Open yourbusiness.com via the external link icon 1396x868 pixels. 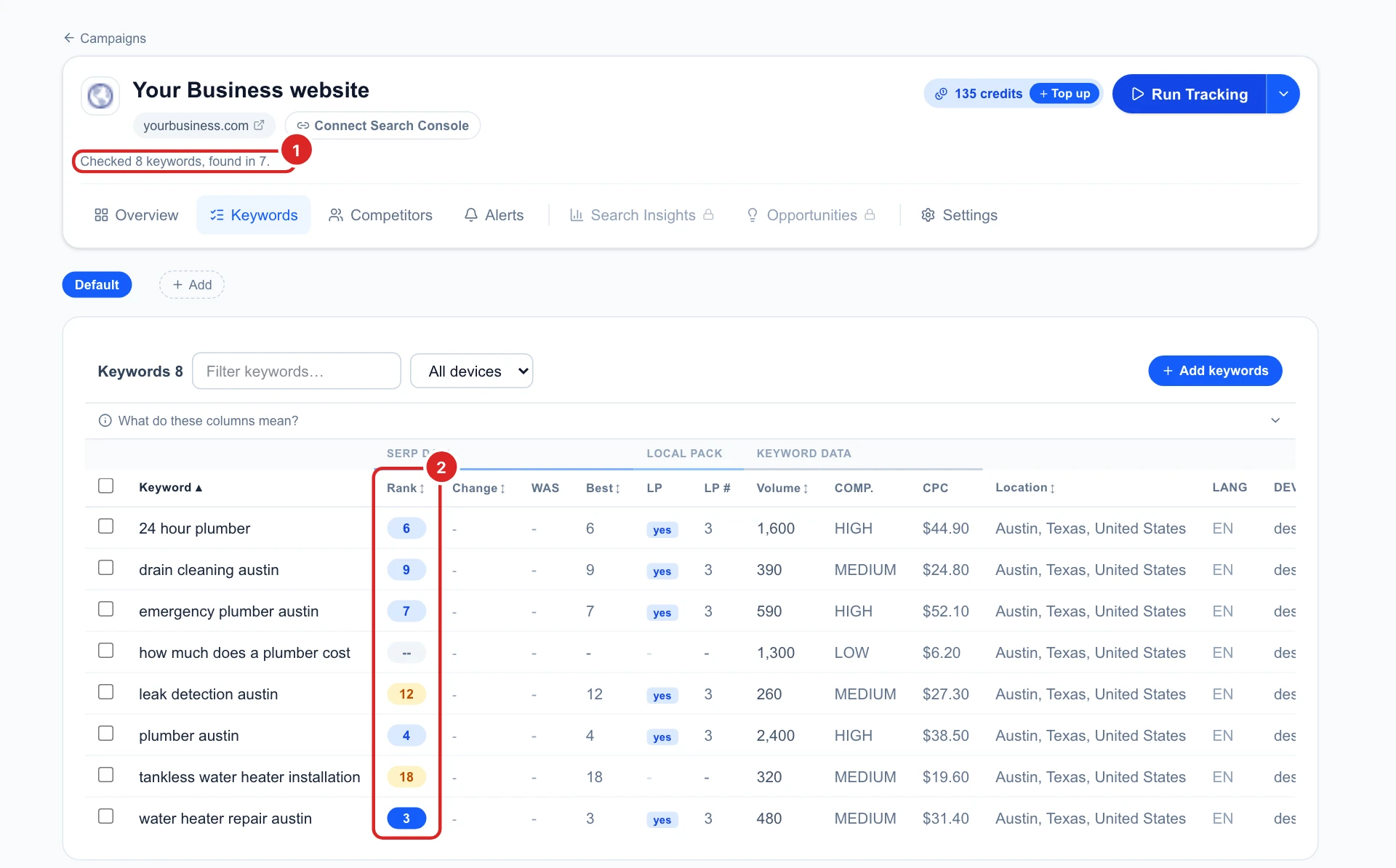point(259,125)
